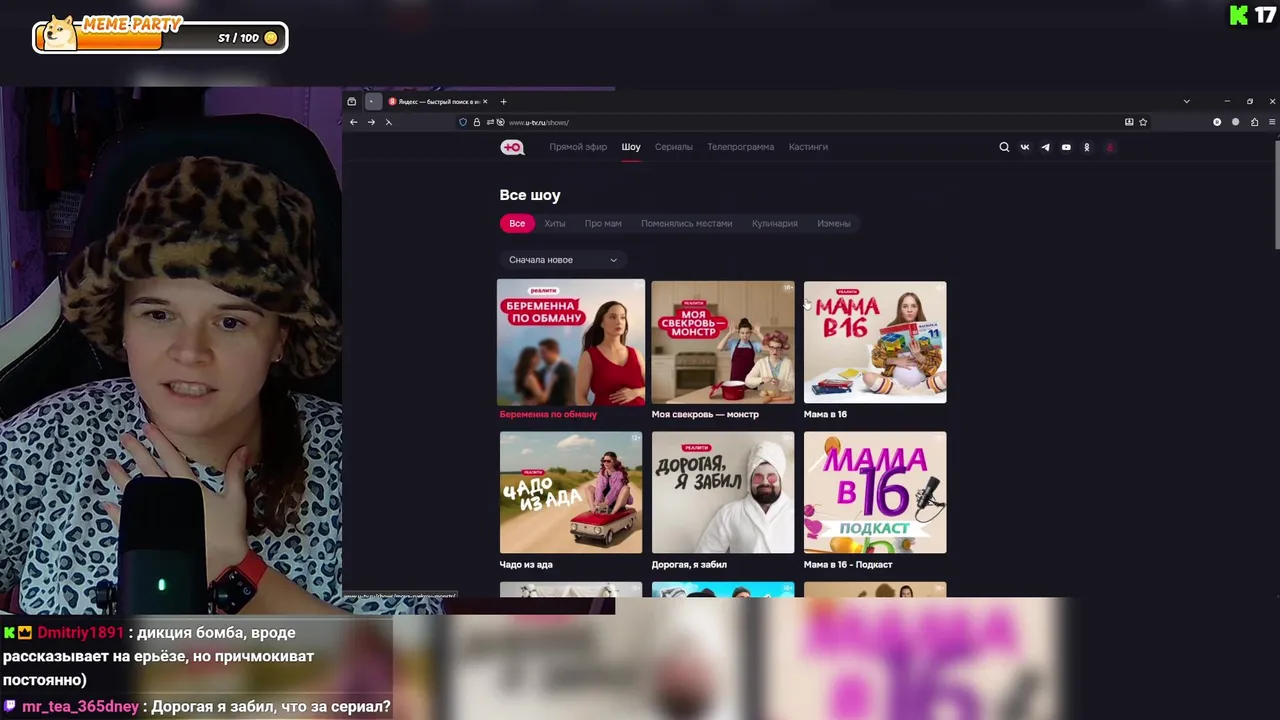The image size is (1280, 720).
Task: Open the Прямой эфир menu item
Action: point(578,147)
